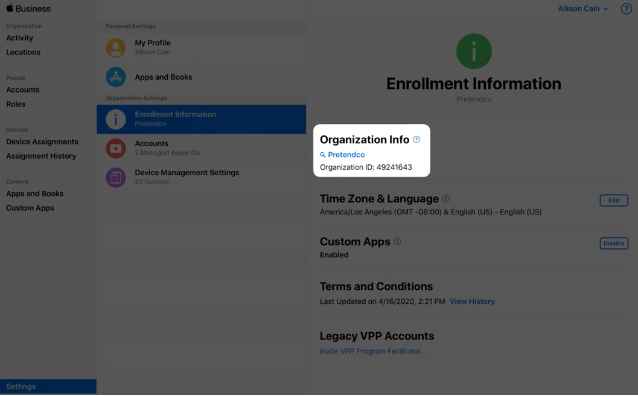This screenshot has width=638, height=396.
Task: Click the help icon beside Time Zone & Language
Action: coord(446,199)
